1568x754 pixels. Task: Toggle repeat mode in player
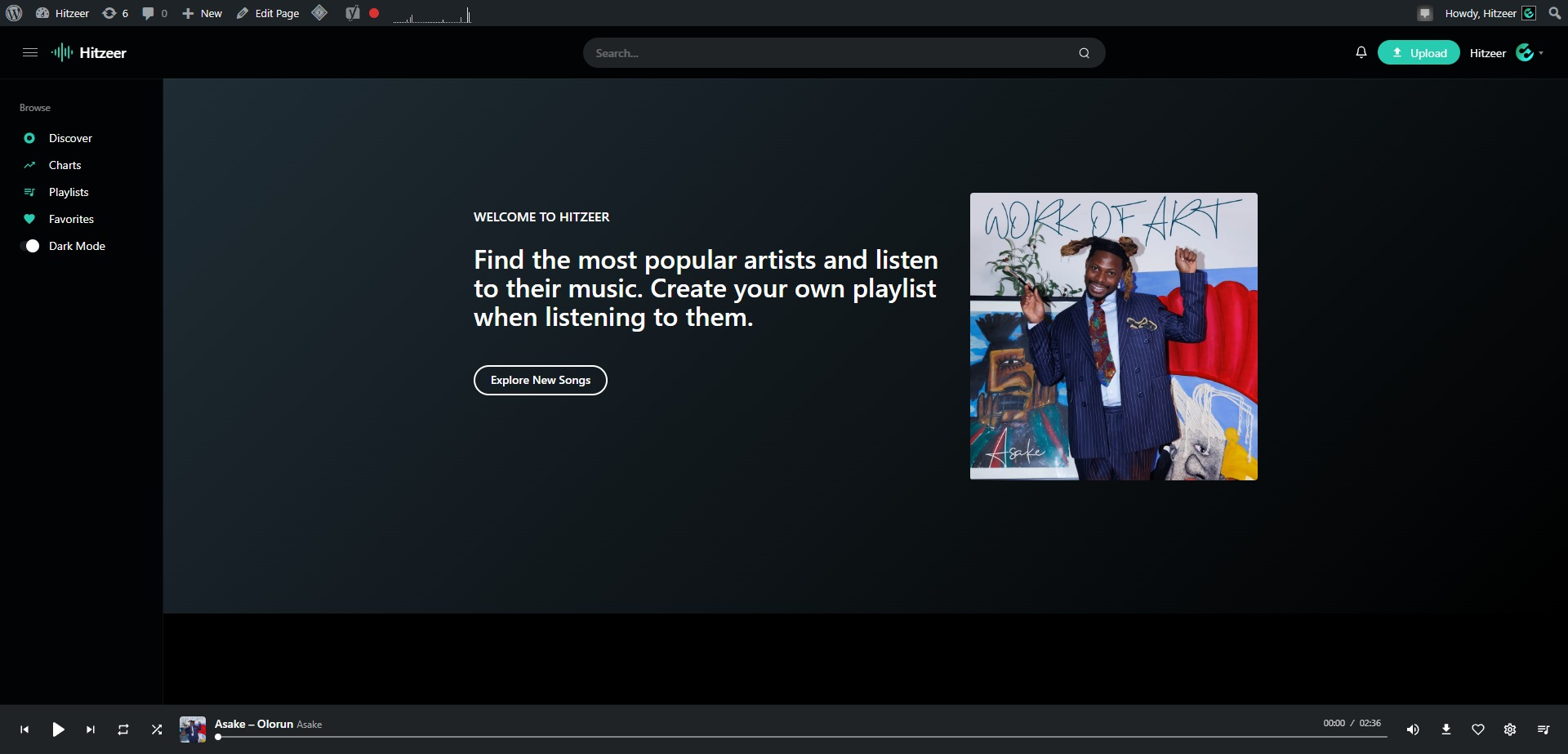click(123, 729)
